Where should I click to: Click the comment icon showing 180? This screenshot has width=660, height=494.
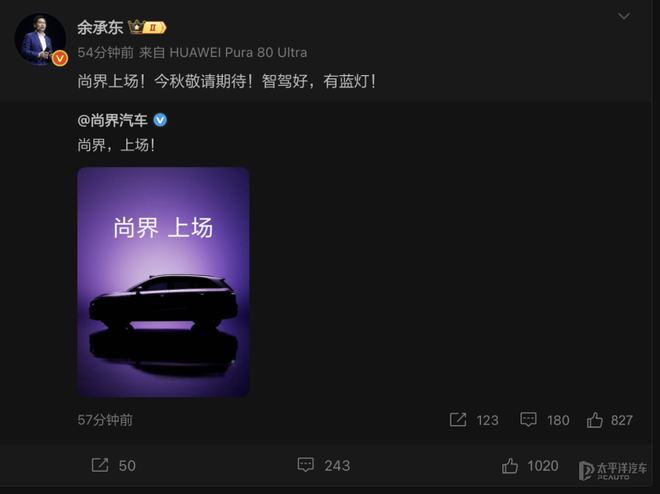tap(528, 420)
